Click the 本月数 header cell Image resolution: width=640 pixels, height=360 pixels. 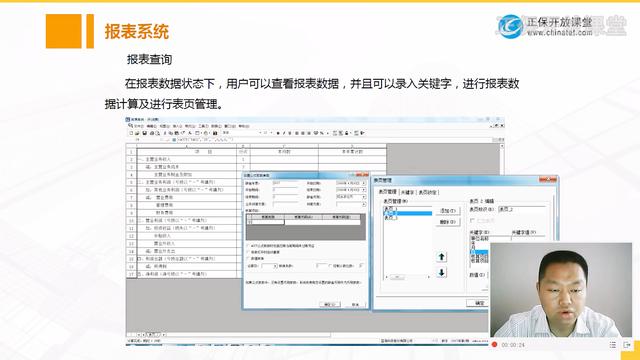[284, 151]
